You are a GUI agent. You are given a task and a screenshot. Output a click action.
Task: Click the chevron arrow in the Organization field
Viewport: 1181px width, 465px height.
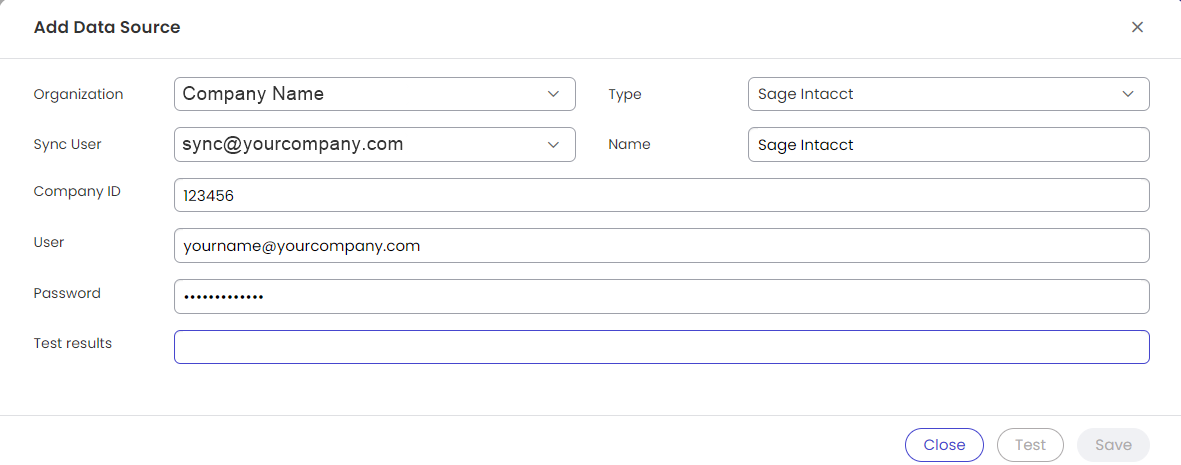[x=554, y=94]
